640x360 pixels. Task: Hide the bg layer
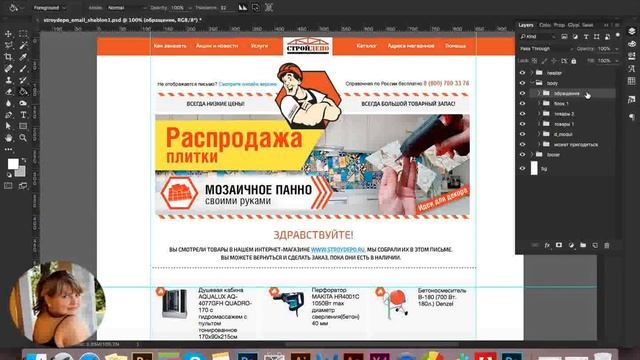pos(522,168)
